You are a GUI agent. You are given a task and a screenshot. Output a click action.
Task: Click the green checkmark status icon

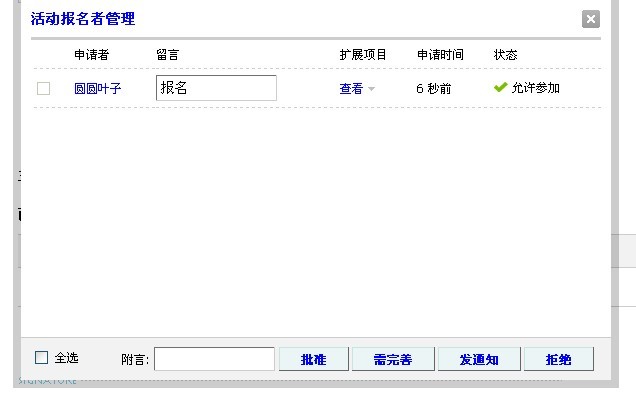(x=501, y=87)
